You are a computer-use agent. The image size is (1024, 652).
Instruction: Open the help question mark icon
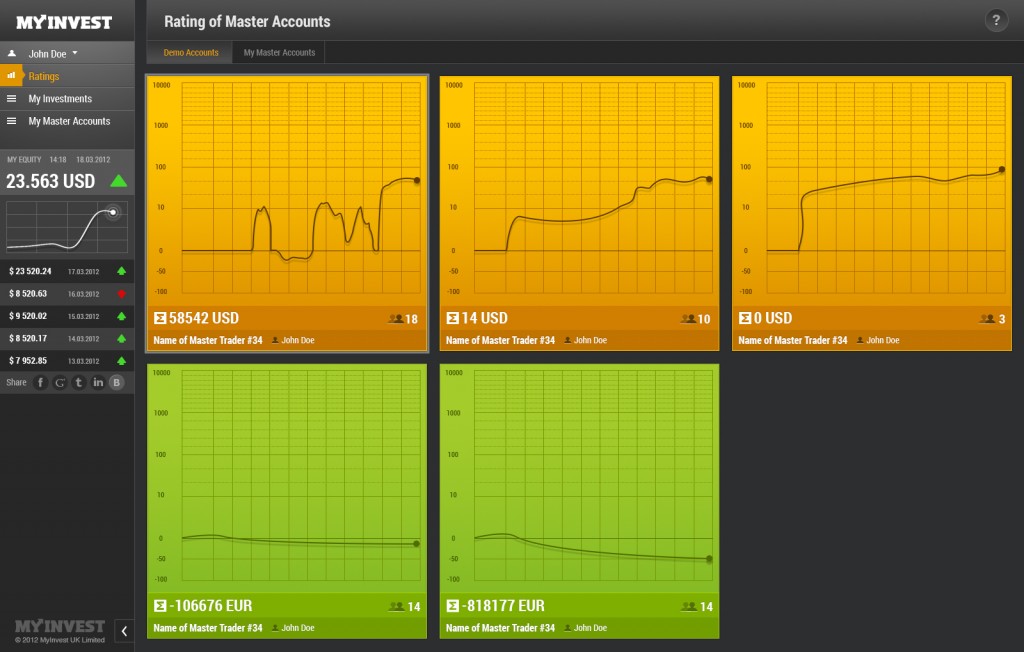[x=996, y=20]
